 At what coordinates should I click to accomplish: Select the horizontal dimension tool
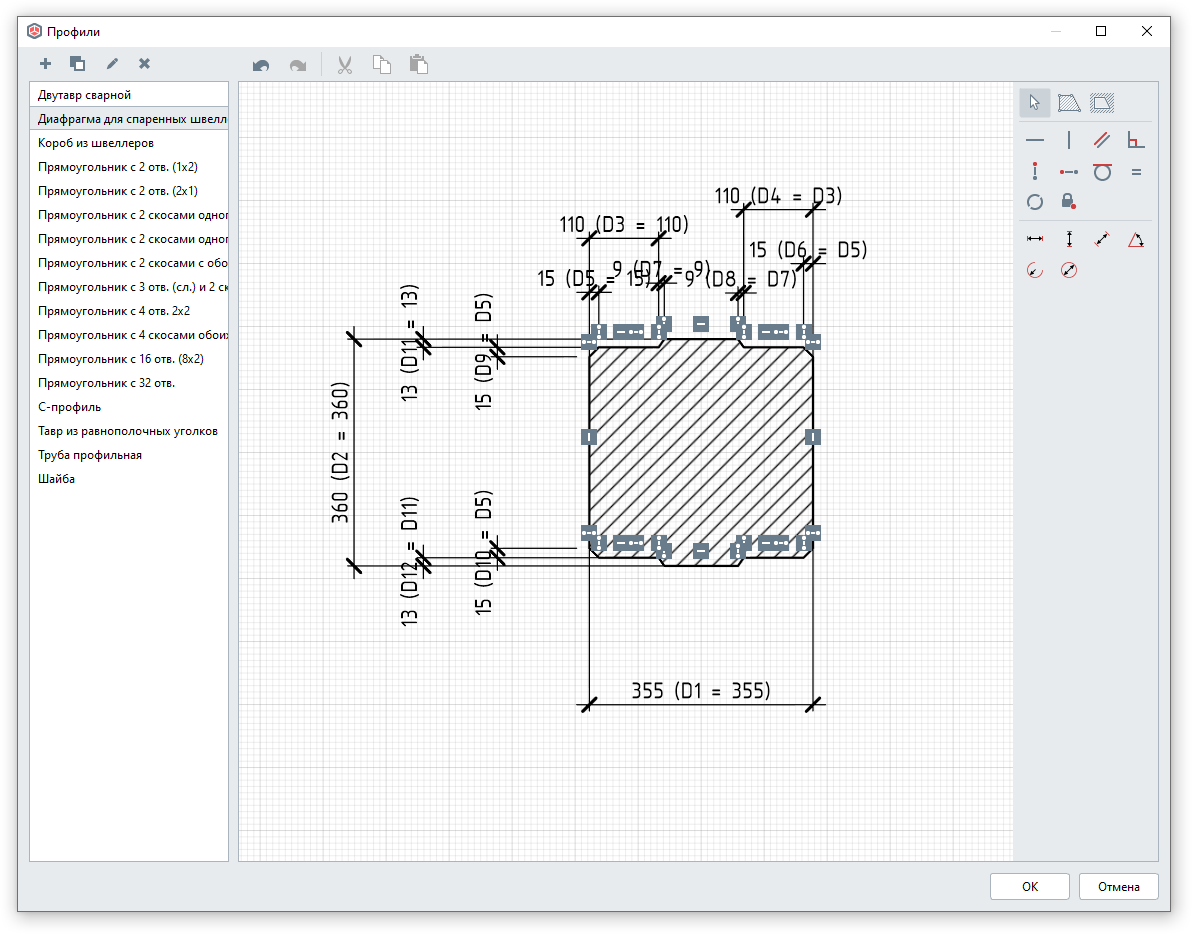(1035, 239)
